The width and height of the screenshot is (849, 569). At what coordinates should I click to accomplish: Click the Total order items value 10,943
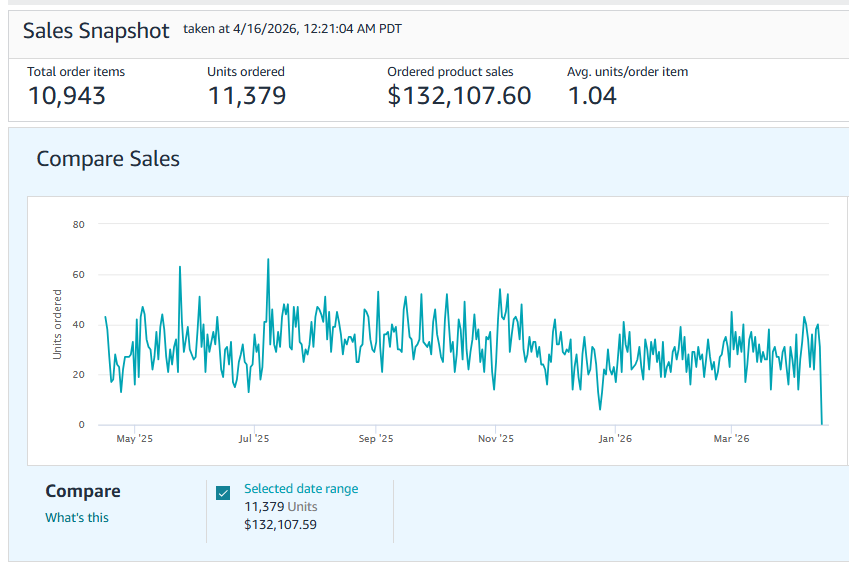coord(66,96)
